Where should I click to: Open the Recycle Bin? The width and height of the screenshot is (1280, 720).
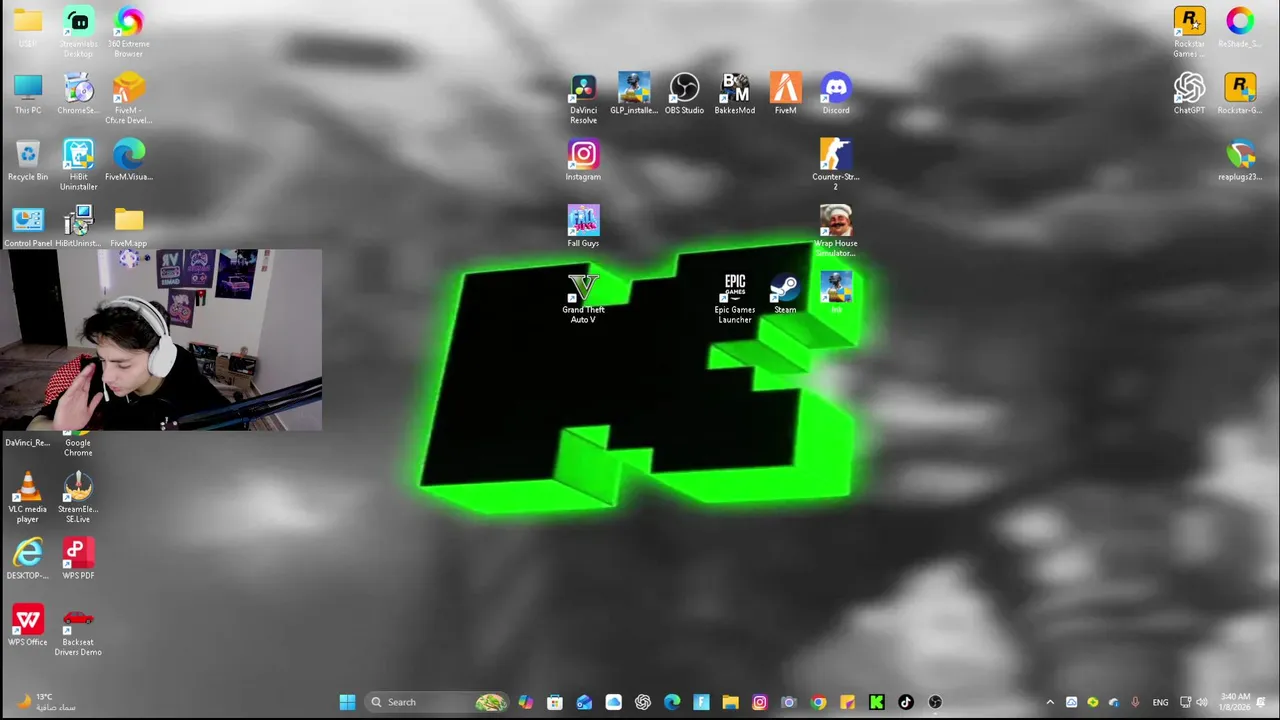28,160
